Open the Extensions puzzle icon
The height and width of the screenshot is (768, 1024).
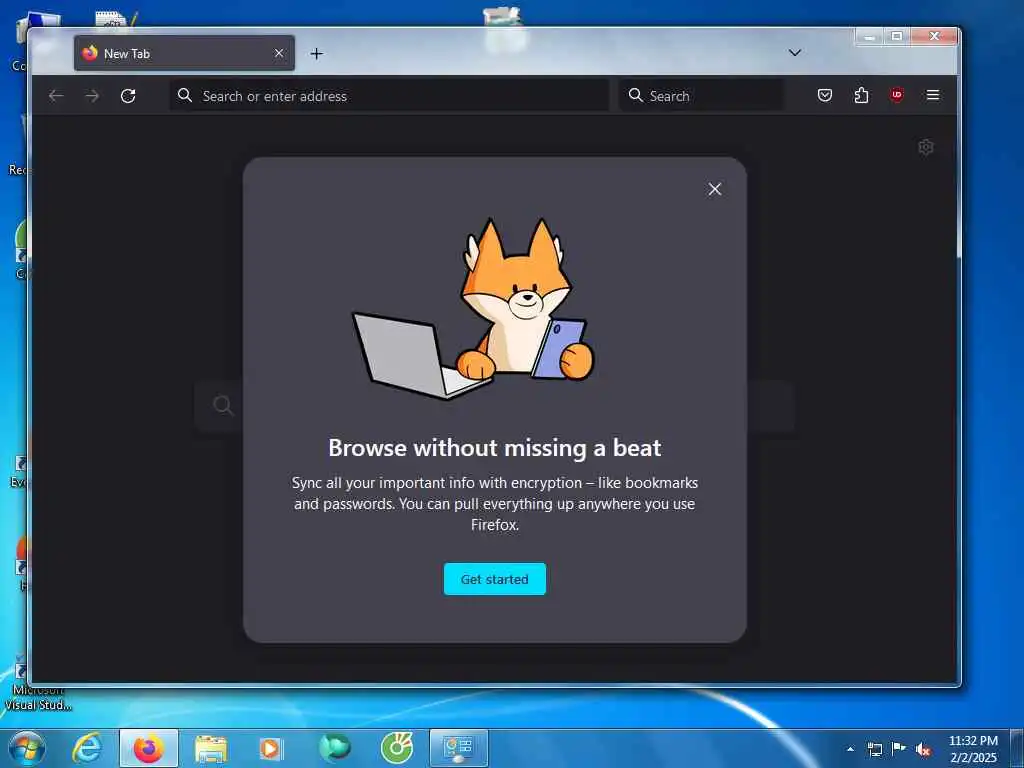(x=861, y=95)
